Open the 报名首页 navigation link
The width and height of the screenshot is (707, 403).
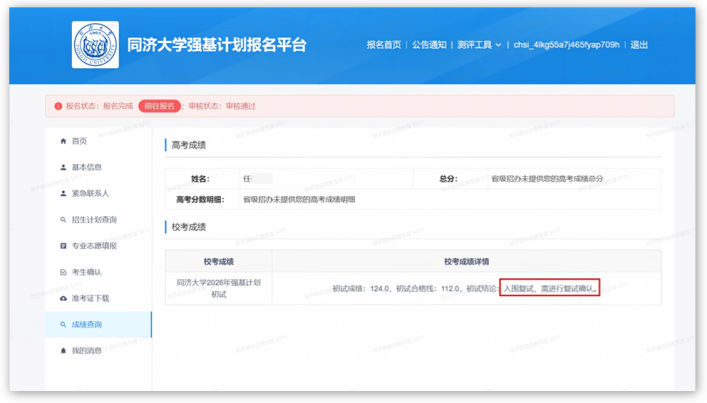pos(384,45)
